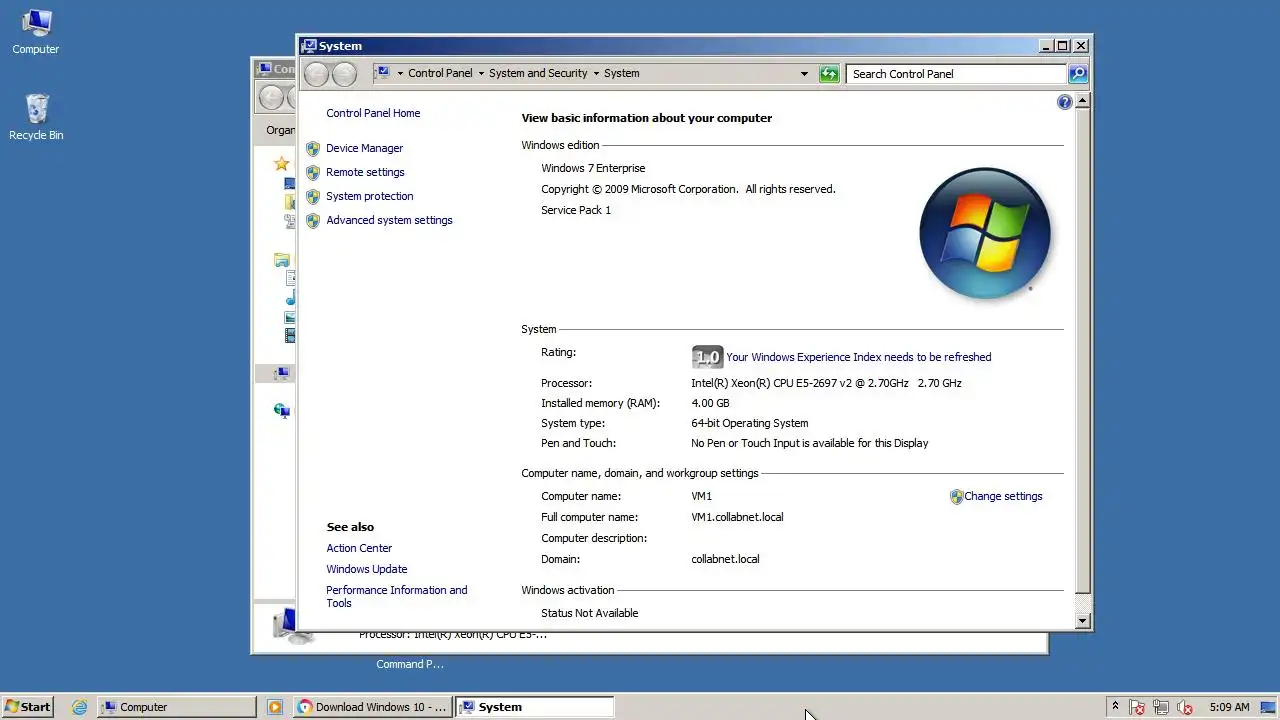Click the search magnifier icon in Control Panel
Image resolution: width=1280 pixels, height=720 pixels.
click(1077, 74)
